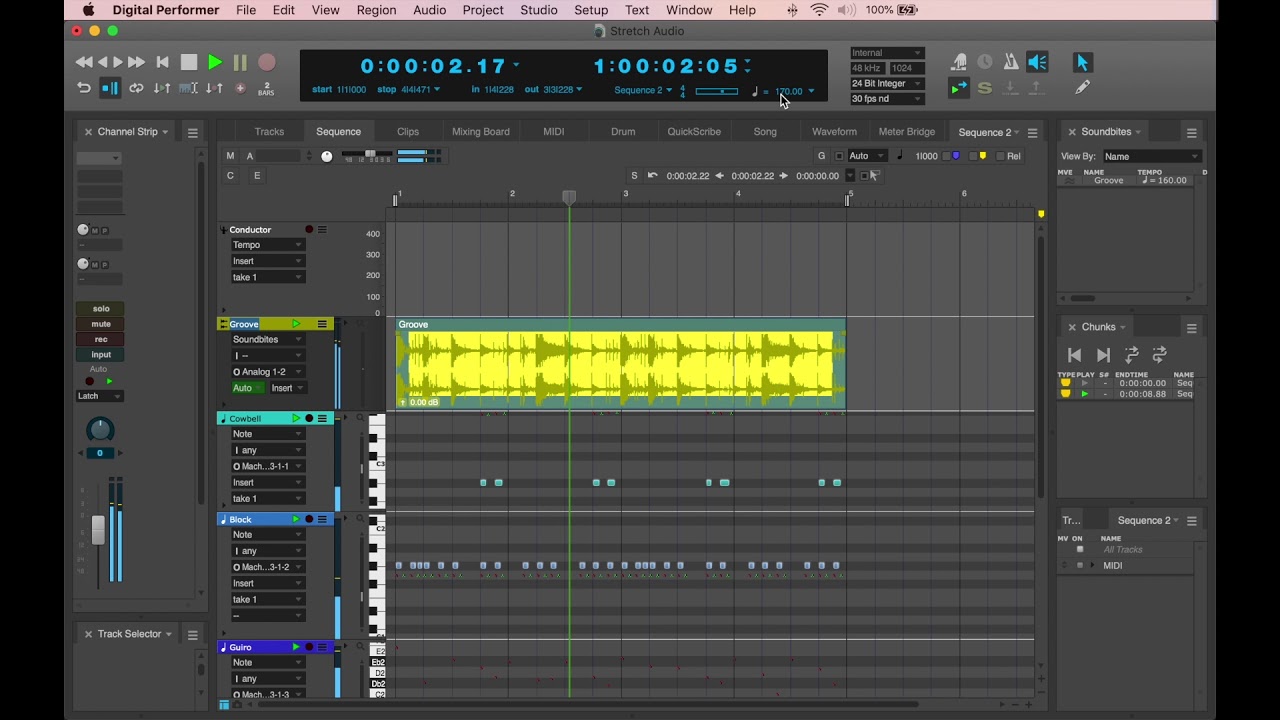The image size is (1280, 720).
Task: Adjust the pan knob in Channel Strip
Action: click(100, 430)
